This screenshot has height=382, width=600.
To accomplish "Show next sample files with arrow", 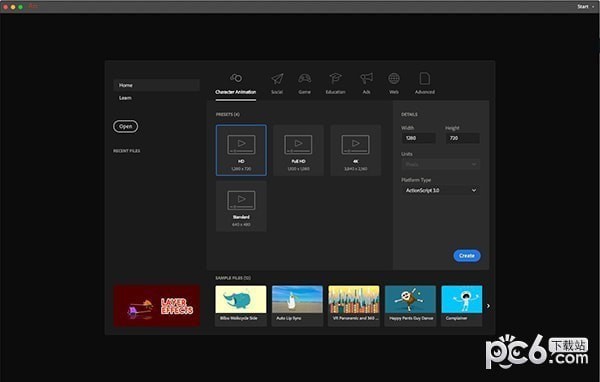I will (488, 306).
